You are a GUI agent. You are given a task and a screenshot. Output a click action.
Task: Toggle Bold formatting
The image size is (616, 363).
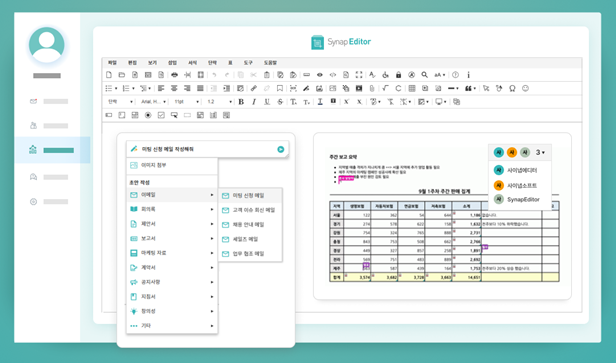241,102
